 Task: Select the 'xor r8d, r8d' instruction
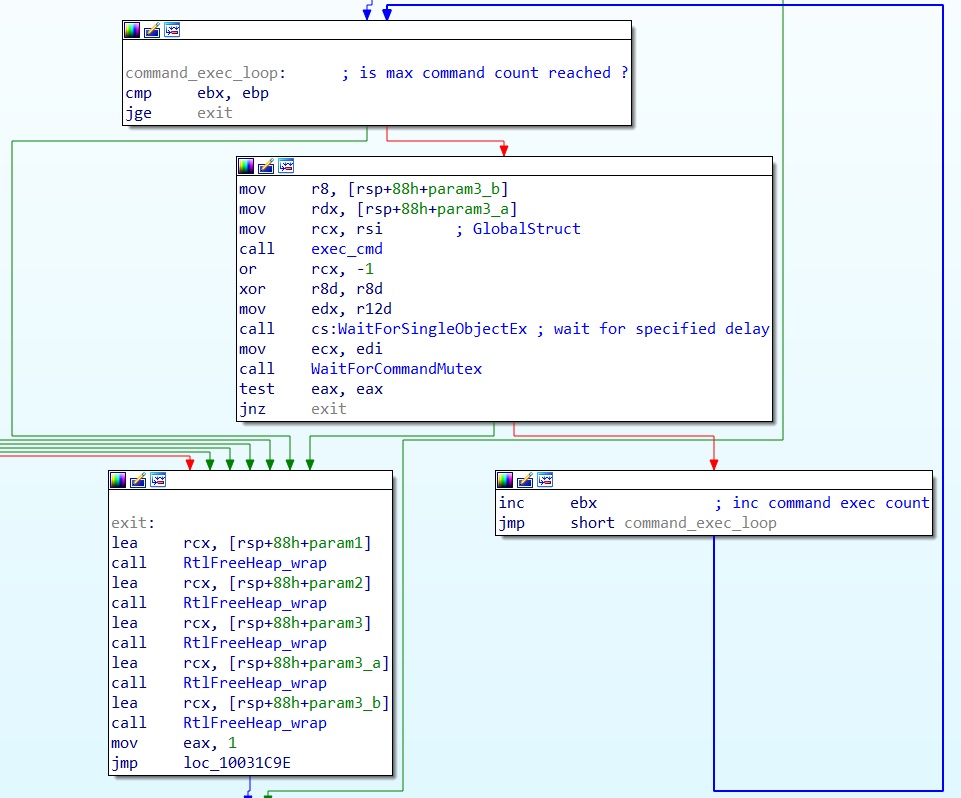tap(311, 289)
